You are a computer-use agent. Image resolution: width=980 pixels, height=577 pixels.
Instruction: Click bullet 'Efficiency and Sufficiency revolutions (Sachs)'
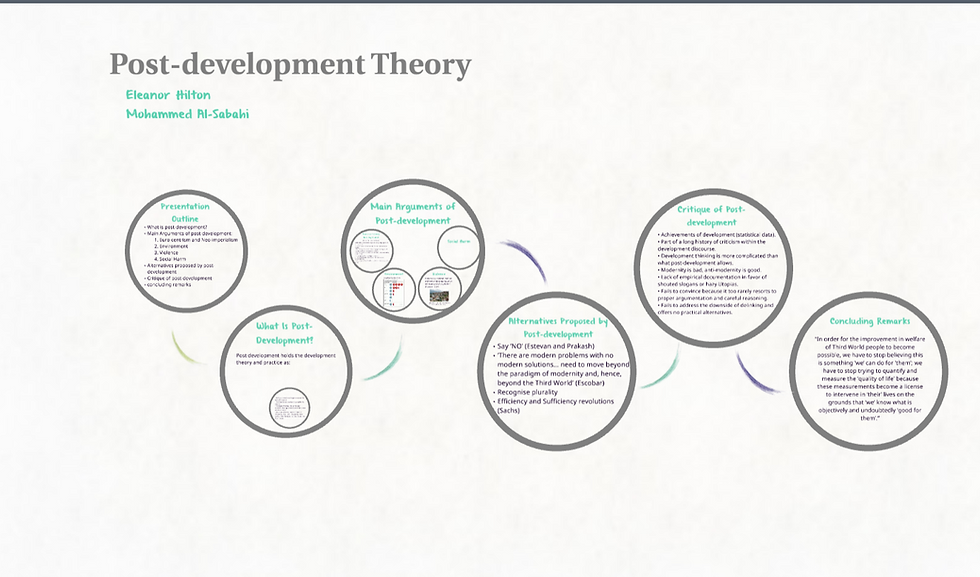[x=554, y=406]
